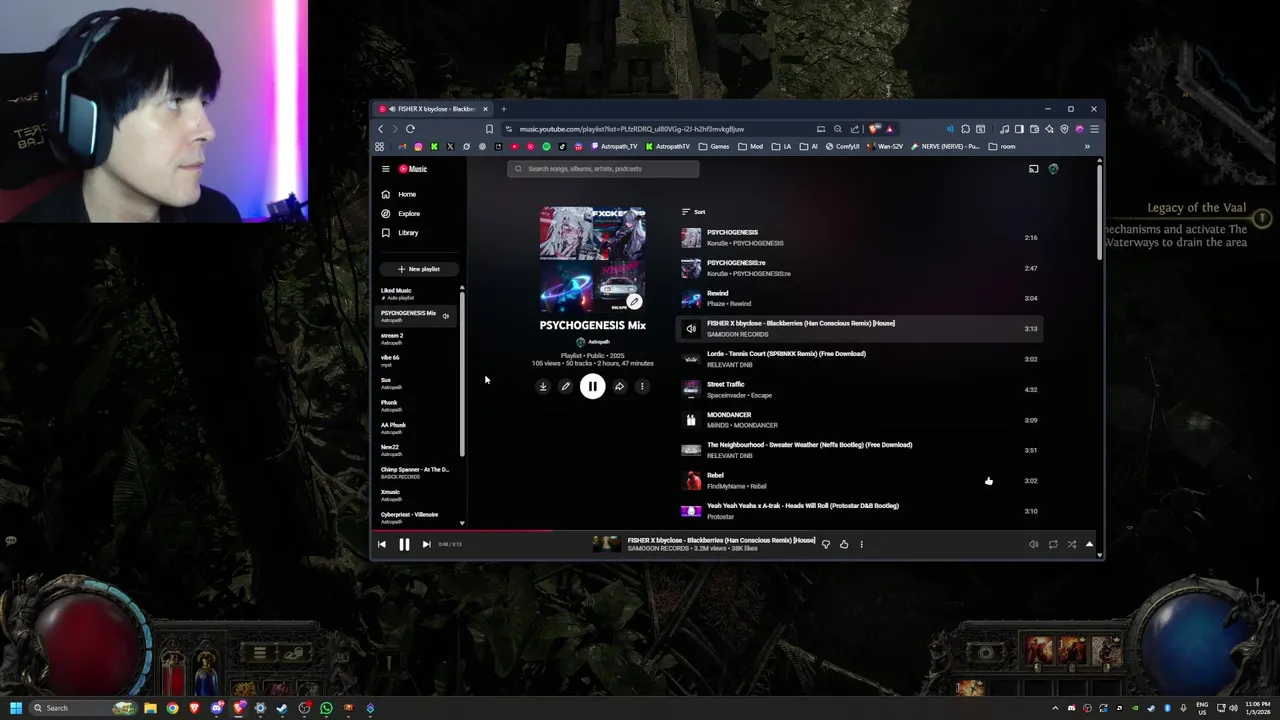This screenshot has width=1280, height=720.
Task: Bookmark this page icon in address bar
Action: [x=489, y=129]
